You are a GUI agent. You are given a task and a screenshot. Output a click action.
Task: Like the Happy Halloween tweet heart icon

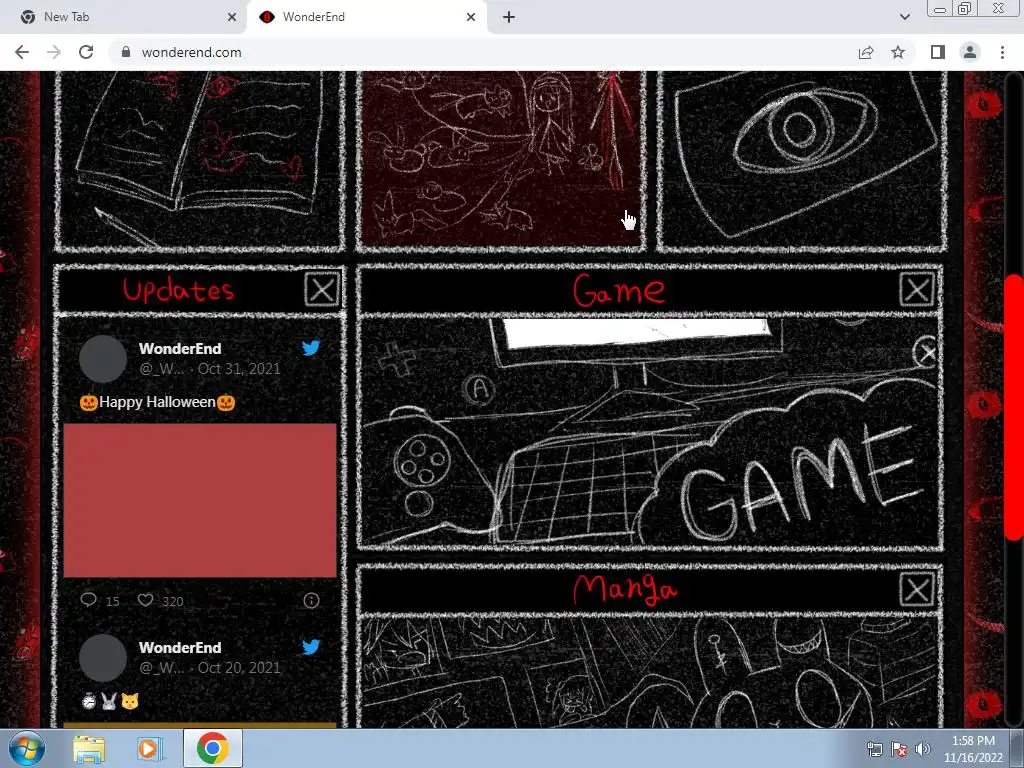pos(145,600)
